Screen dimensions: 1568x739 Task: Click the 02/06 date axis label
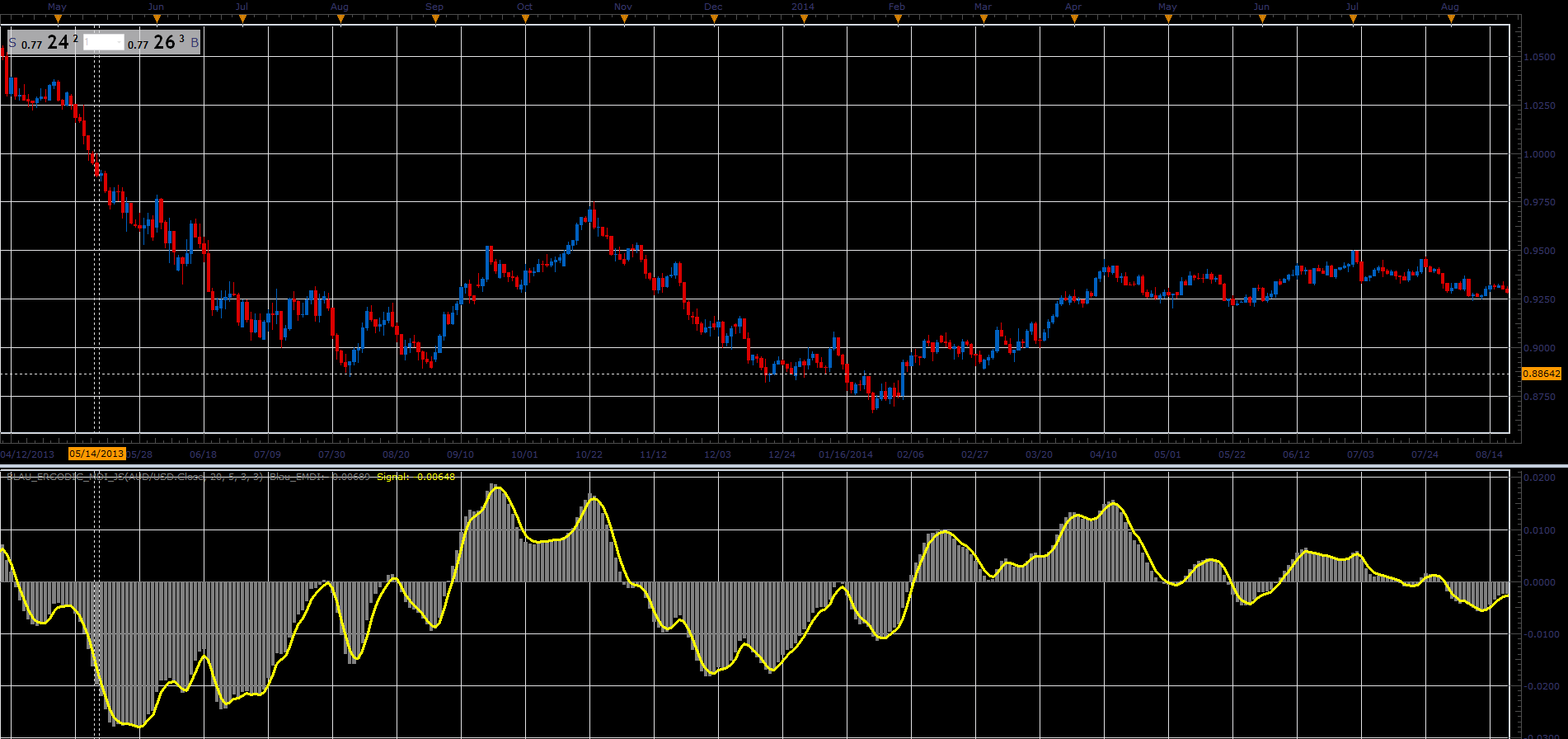tap(910, 454)
